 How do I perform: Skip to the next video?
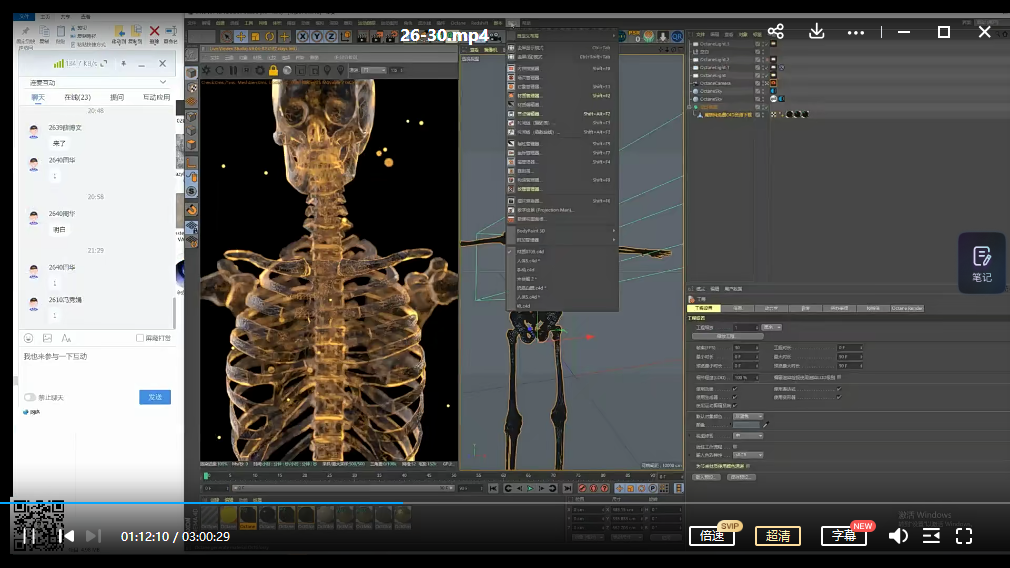(93, 536)
